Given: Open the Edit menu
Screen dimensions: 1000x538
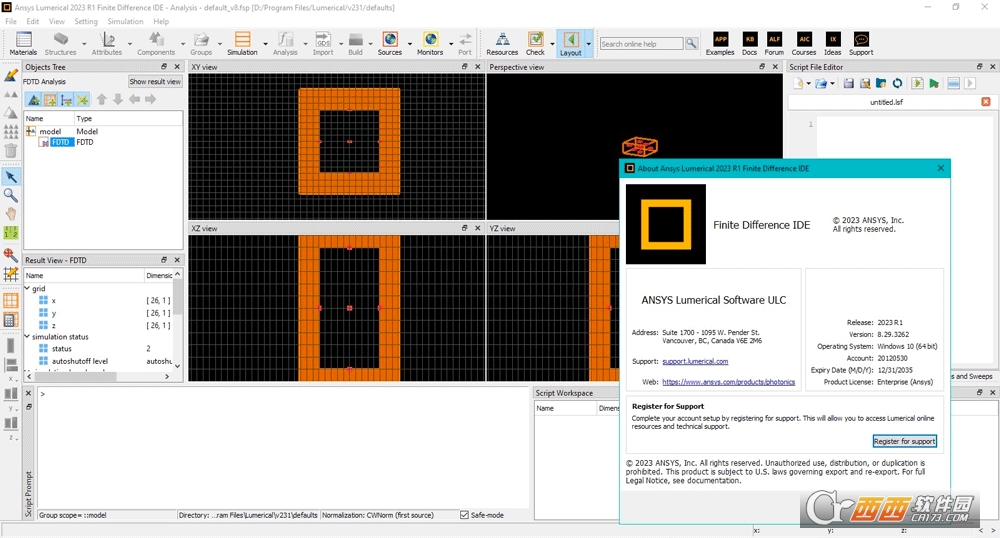Looking at the screenshot, I should [33, 21].
